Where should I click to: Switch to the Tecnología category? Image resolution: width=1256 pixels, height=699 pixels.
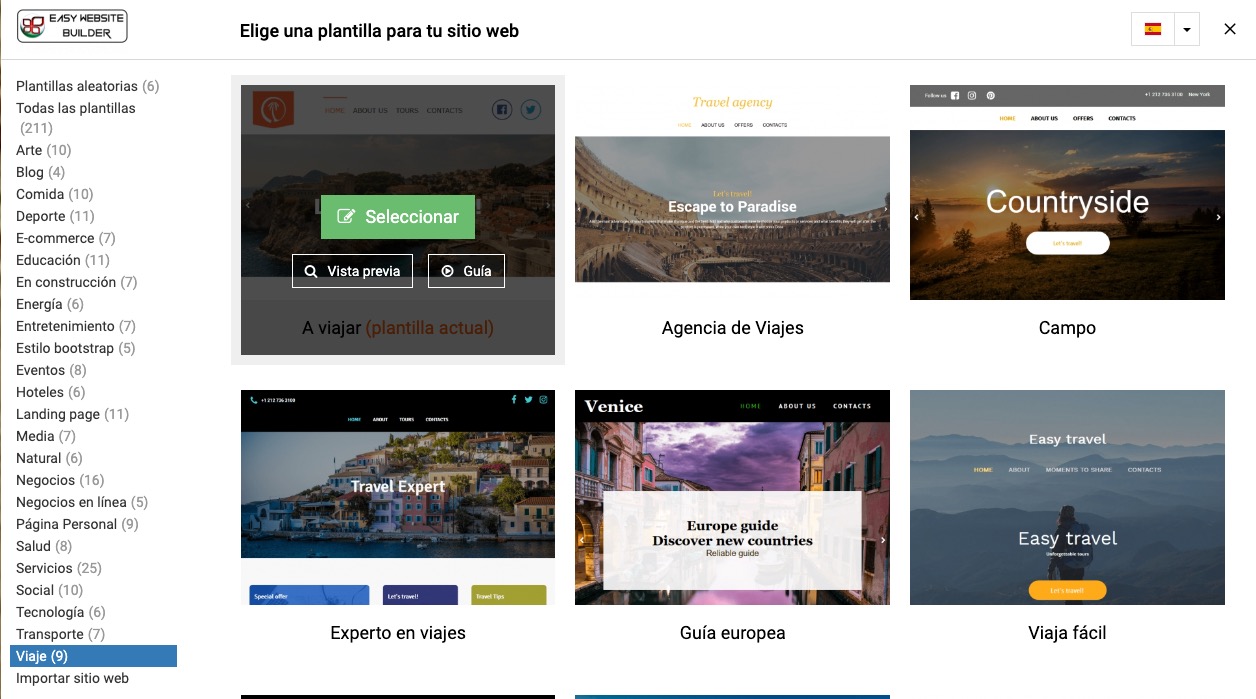[61, 612]
